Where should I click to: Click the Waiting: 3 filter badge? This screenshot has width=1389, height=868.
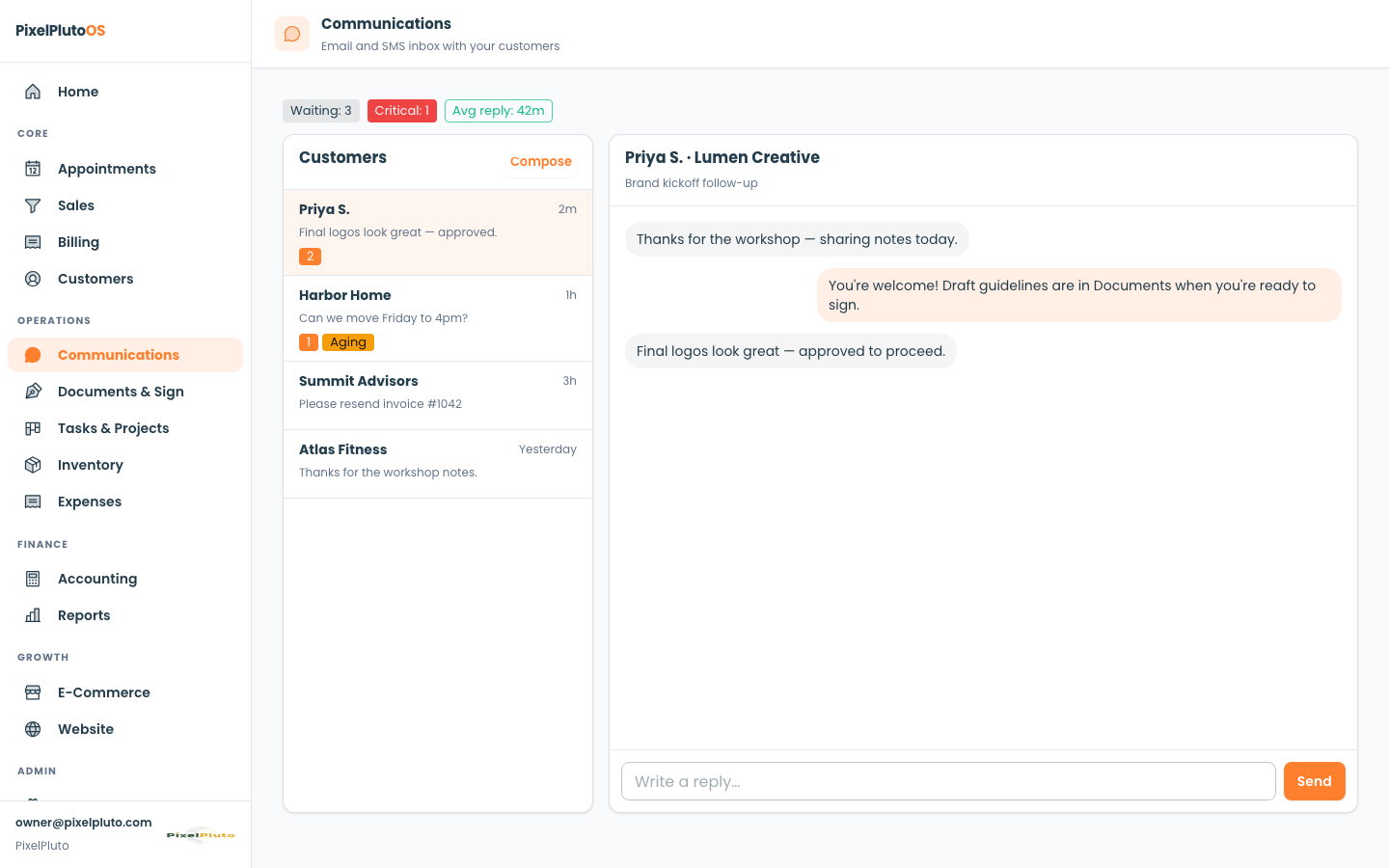pos(321,111)
